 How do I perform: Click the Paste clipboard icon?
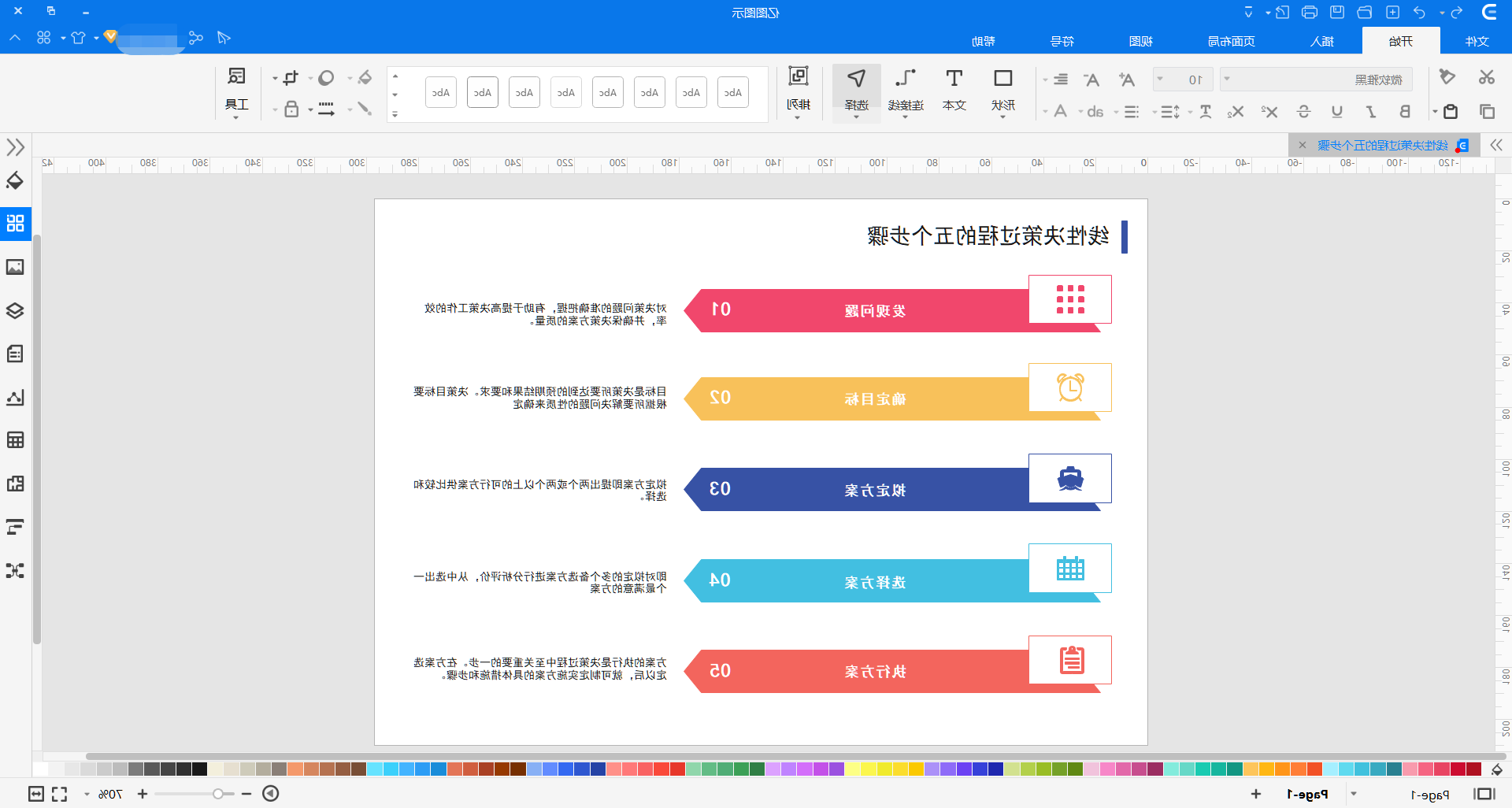click(1451, 112)
